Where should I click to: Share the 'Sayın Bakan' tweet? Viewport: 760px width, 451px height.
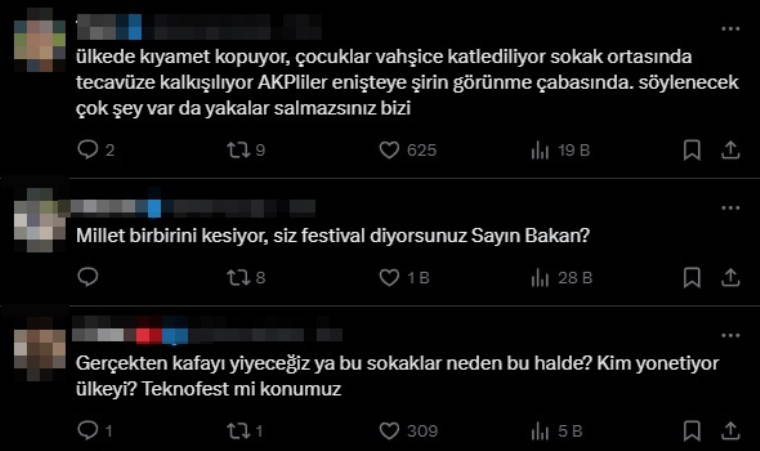coord(730,277)
